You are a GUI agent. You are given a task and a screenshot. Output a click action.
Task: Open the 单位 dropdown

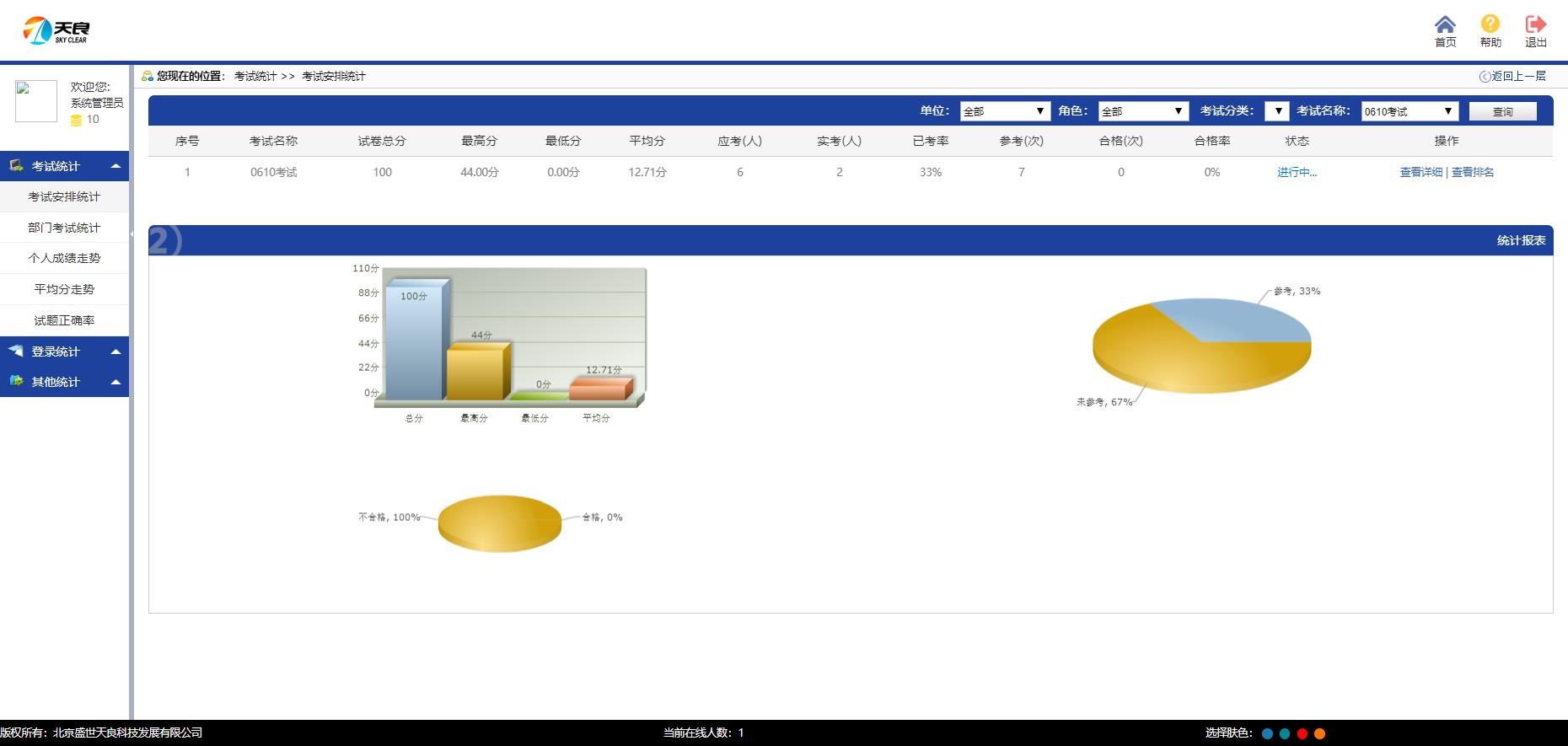pos(1005,111)
